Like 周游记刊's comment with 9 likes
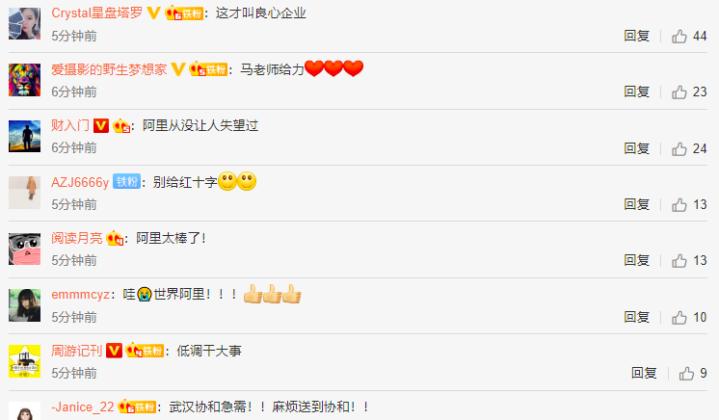The height and width of the screenshot is (420, 719). click(x=686, y=373)
